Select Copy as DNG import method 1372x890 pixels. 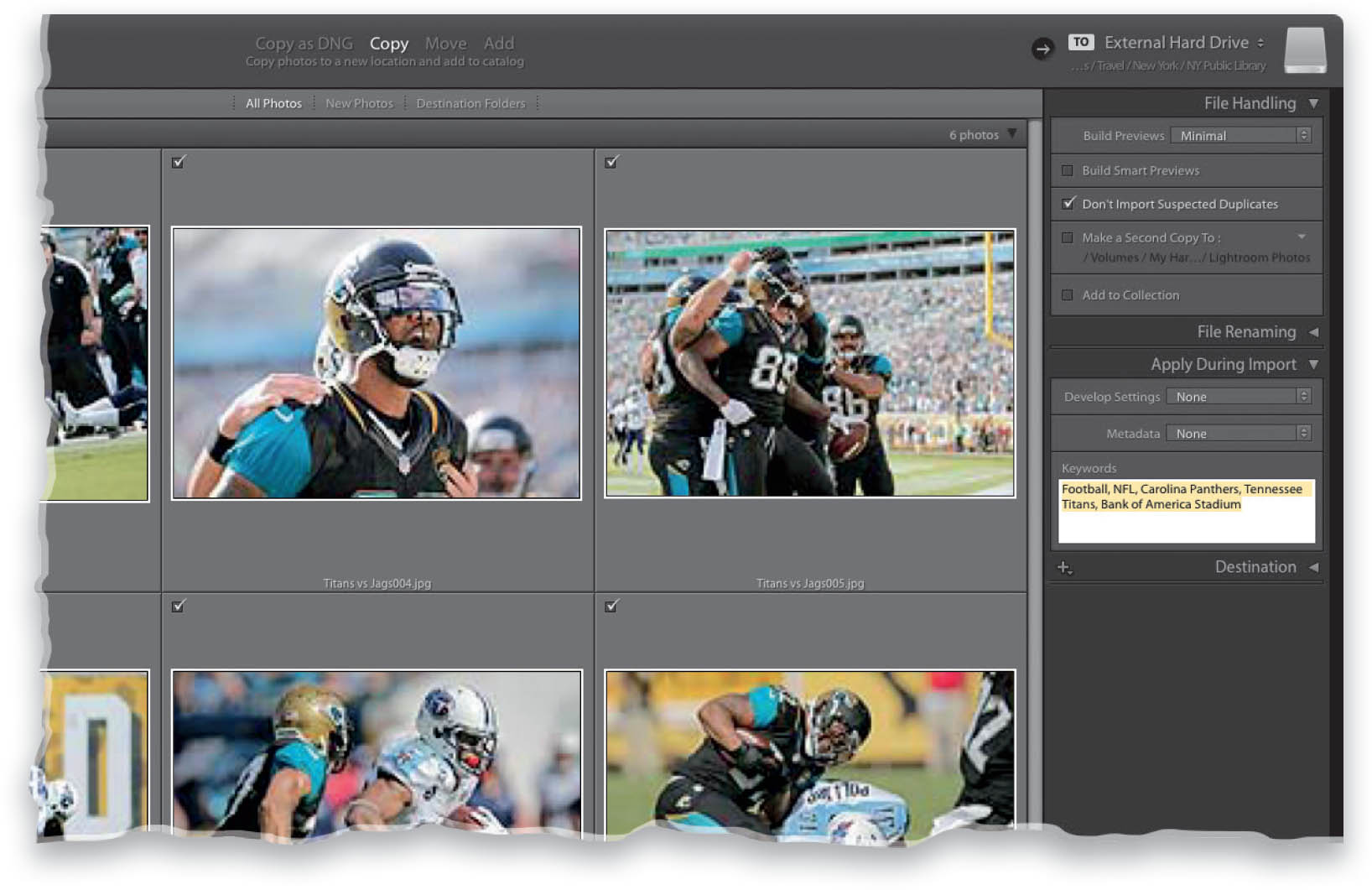(x=304, y=43)
